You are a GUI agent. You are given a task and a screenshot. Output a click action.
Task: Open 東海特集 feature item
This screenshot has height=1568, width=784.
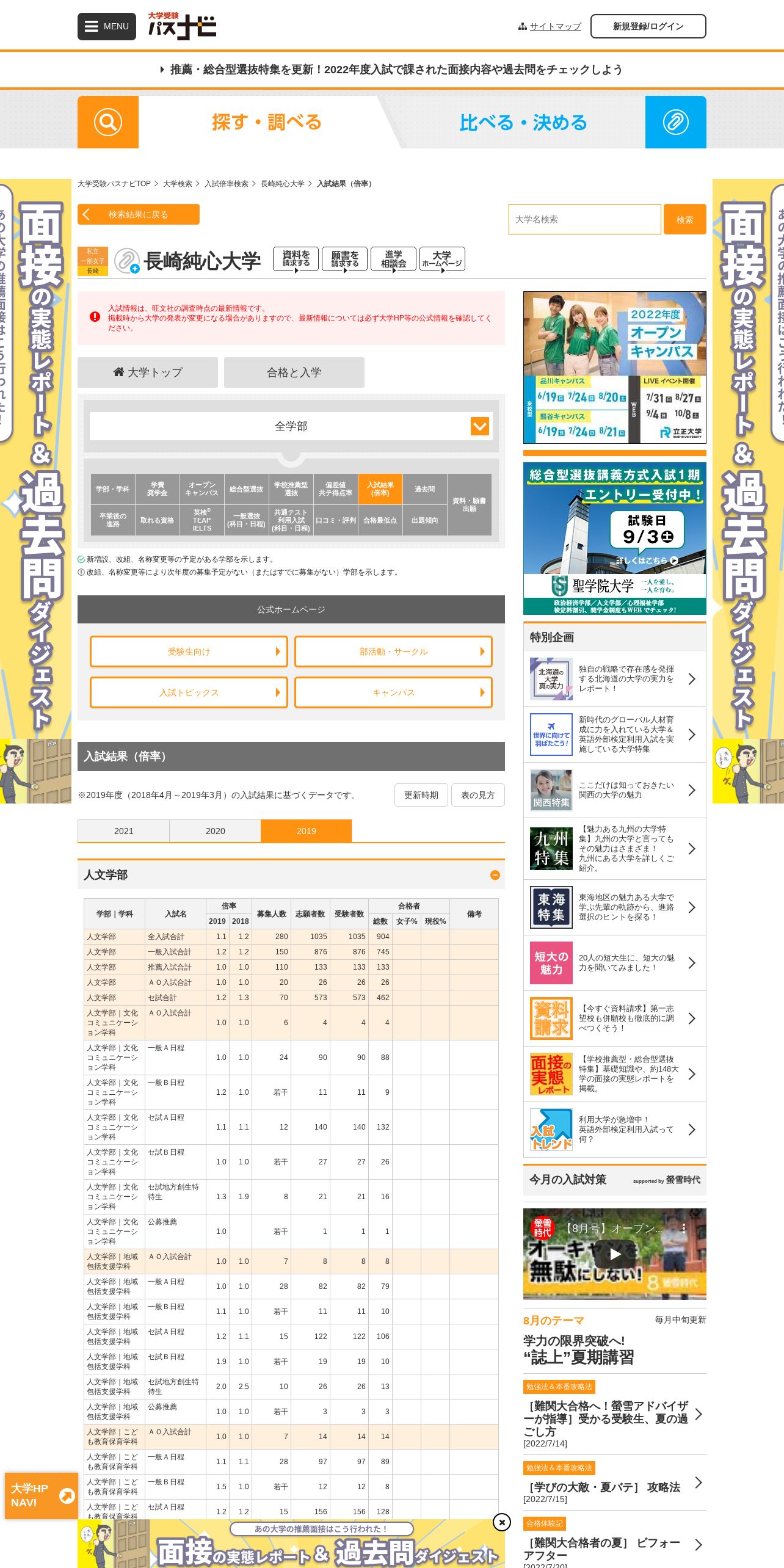tap(615, 907)
